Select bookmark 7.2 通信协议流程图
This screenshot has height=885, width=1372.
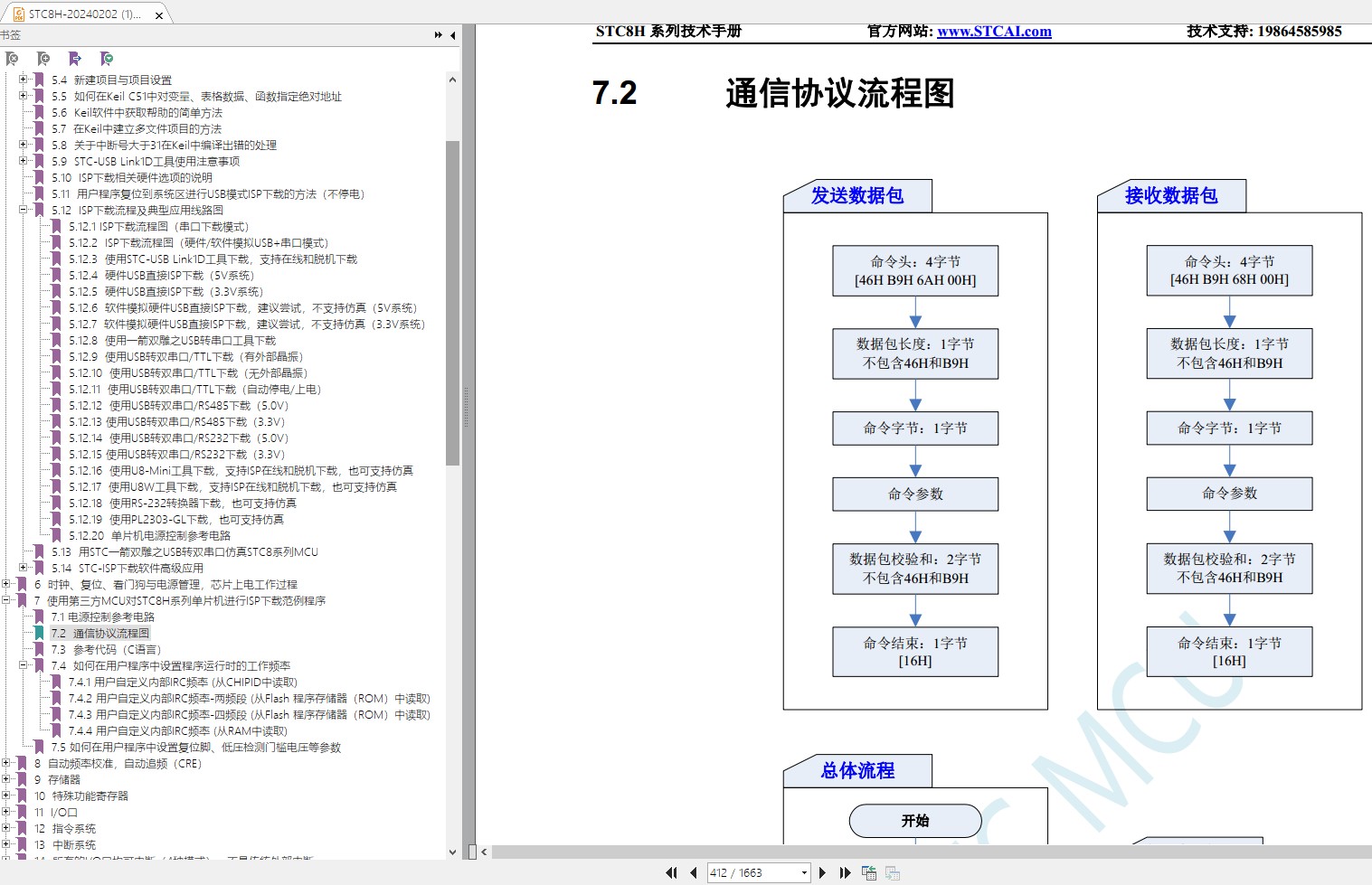click(99, 634)
